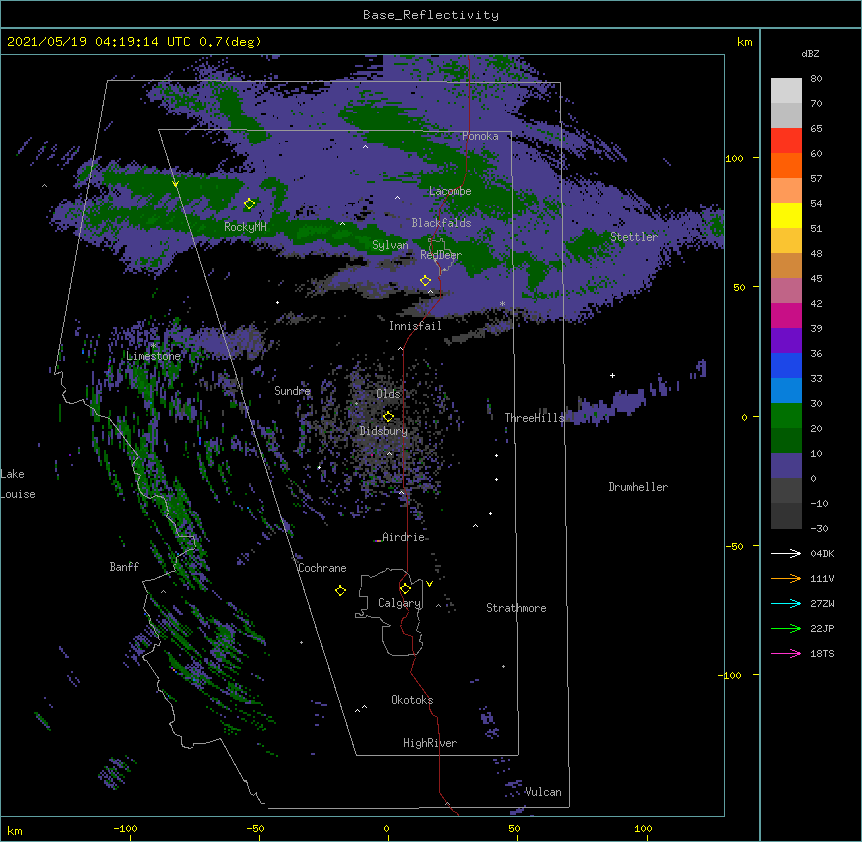Click the Banff label
Viewport: 862px width, 842px height.
[x=124, y=567]
